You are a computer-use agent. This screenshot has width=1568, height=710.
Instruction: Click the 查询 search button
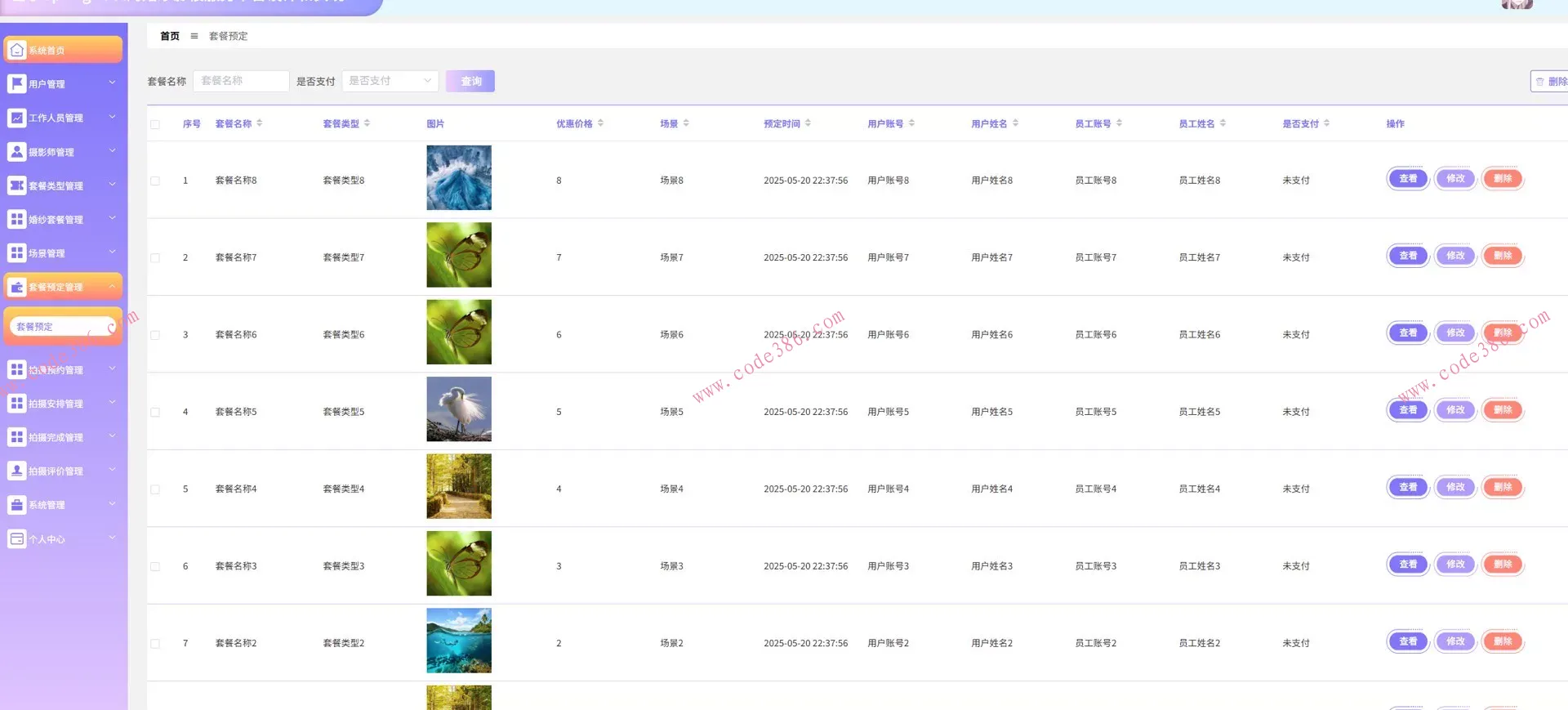[x=470, y=81]
